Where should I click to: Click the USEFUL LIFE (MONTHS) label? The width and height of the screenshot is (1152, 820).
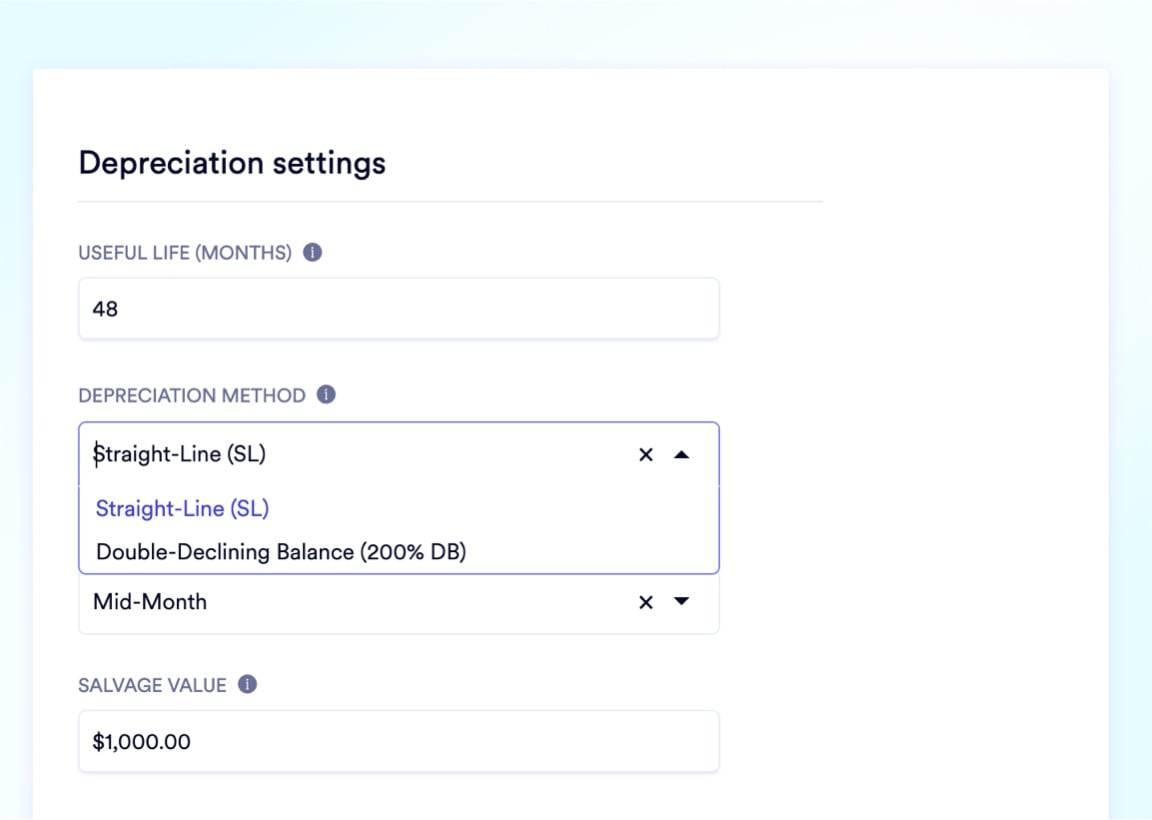pos(185,253)
